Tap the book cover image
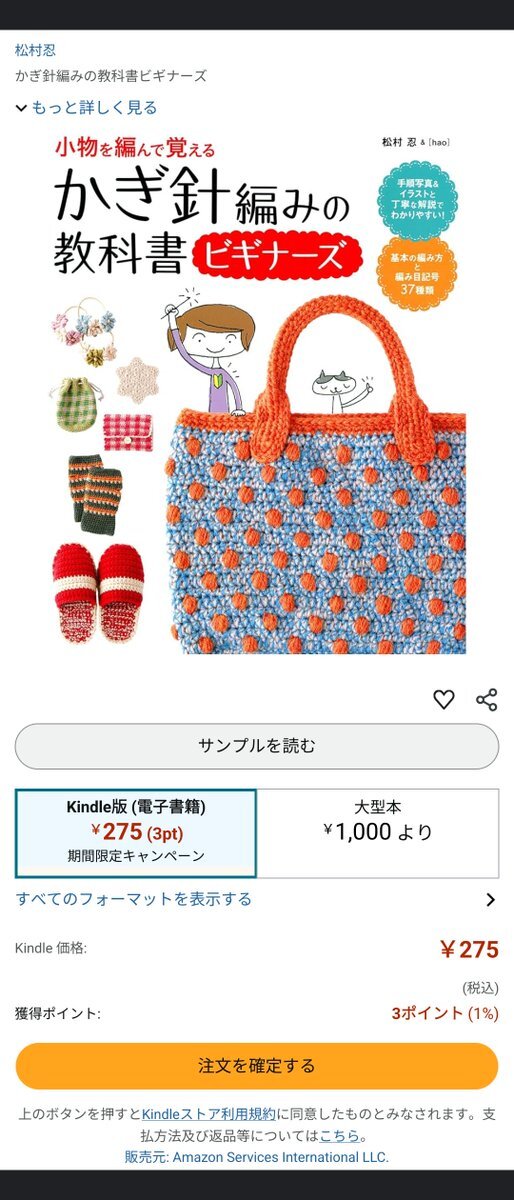This screenshot has width=514, height=1200. [x=257, y=391]
